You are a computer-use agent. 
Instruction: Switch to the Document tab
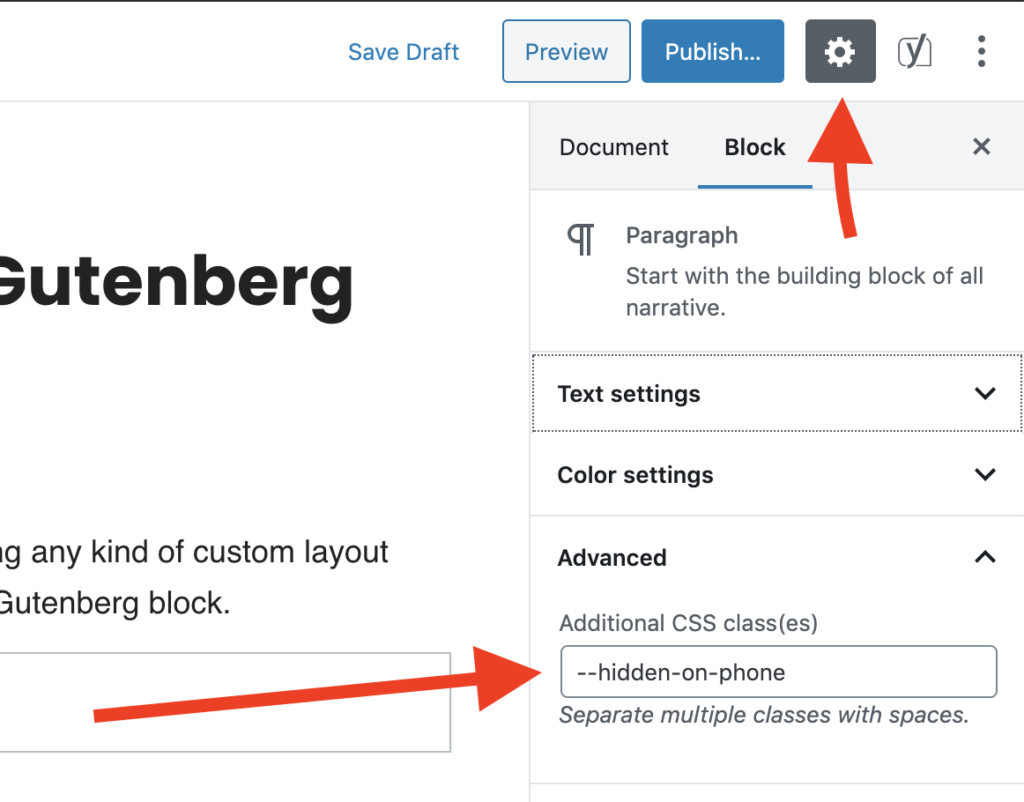tap(614, 147)
